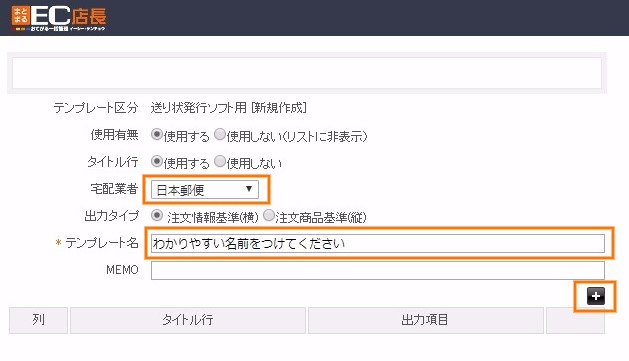Click the MEMO text field
629x361 pixels.
[x=377, y=270]
